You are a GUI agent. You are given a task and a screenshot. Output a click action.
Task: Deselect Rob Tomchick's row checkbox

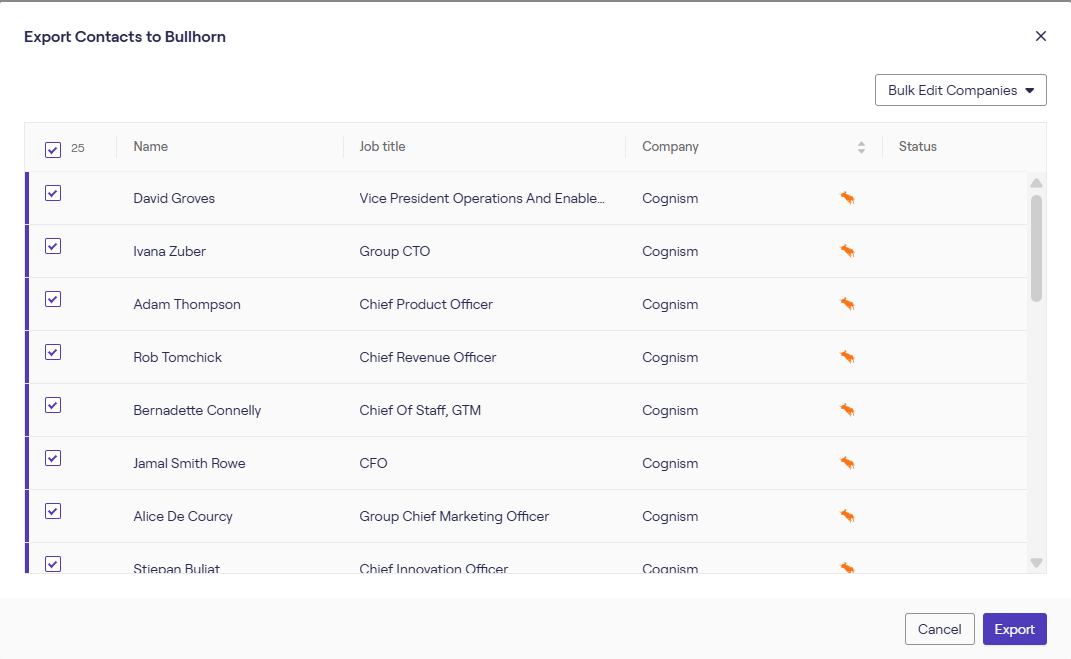(53, 352)
